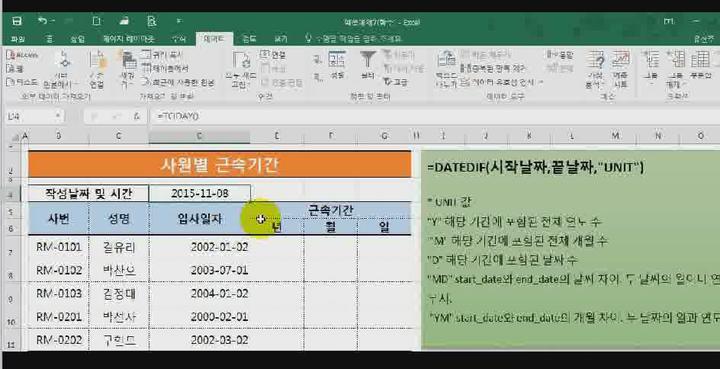Click 쿼리 표시 (Show Queries)
The width and height of the screenshot is (720, 369).
163,55
